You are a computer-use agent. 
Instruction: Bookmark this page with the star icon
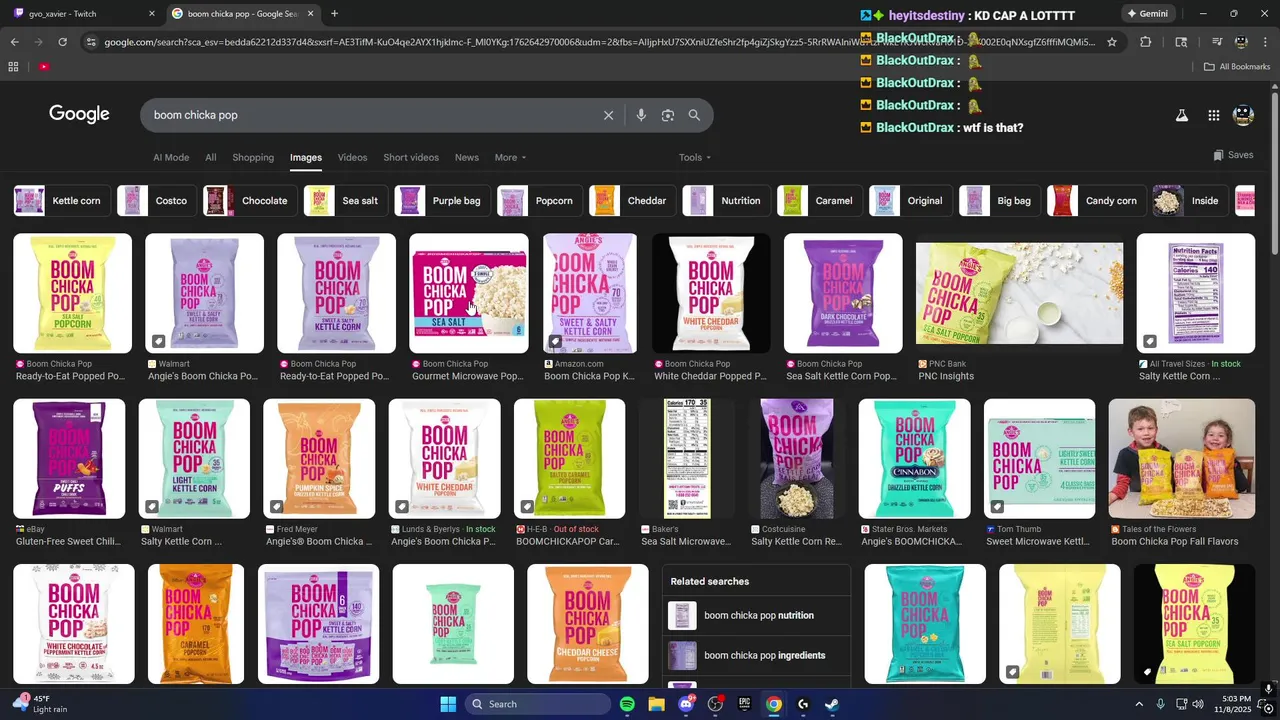coord(1112,42)
